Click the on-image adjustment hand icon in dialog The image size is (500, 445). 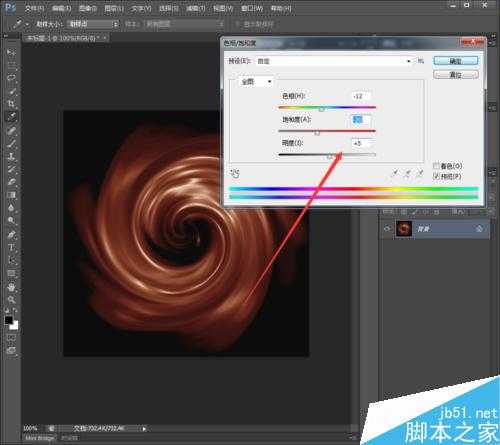point(234,173)
